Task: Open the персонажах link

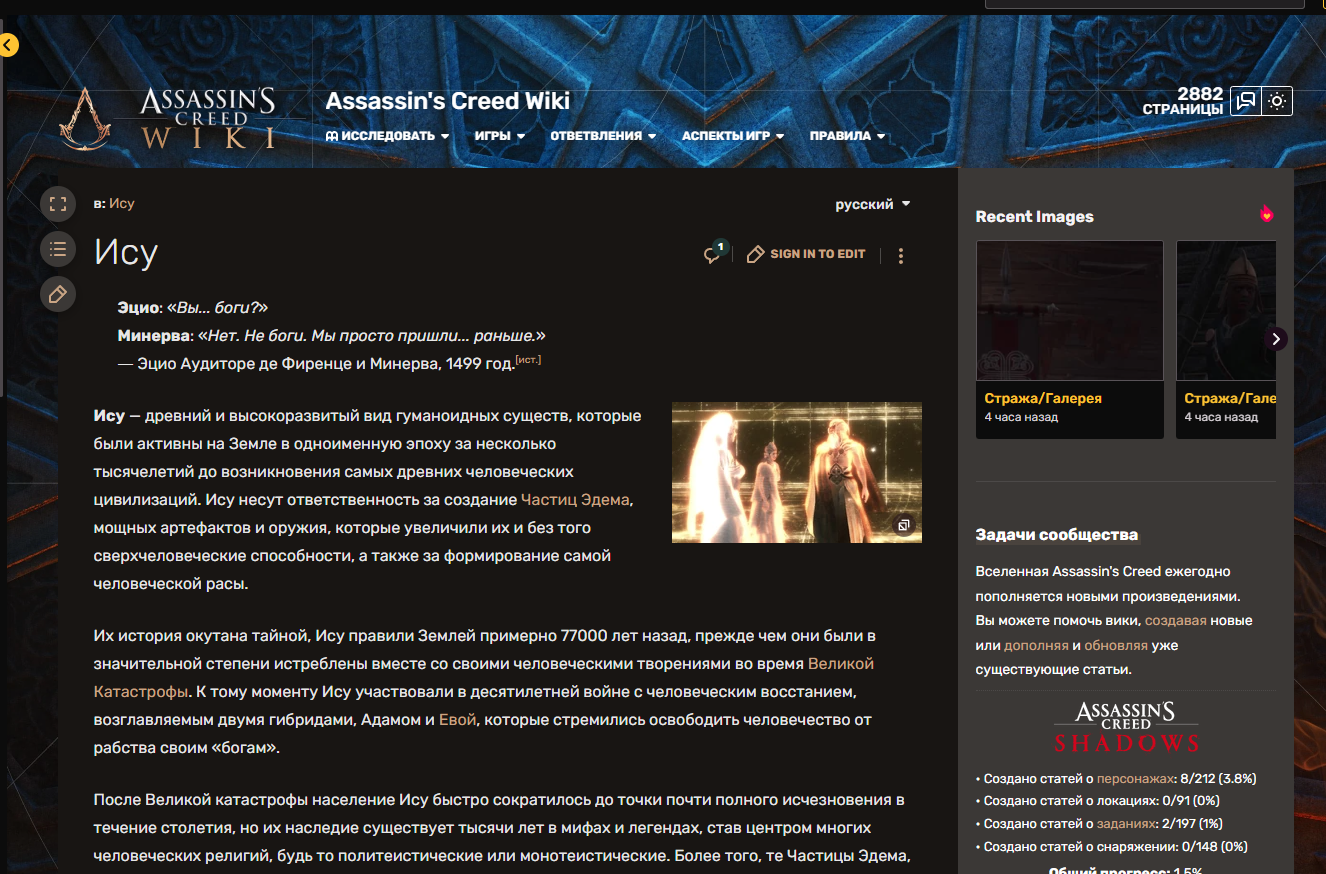Action: 1135,778
